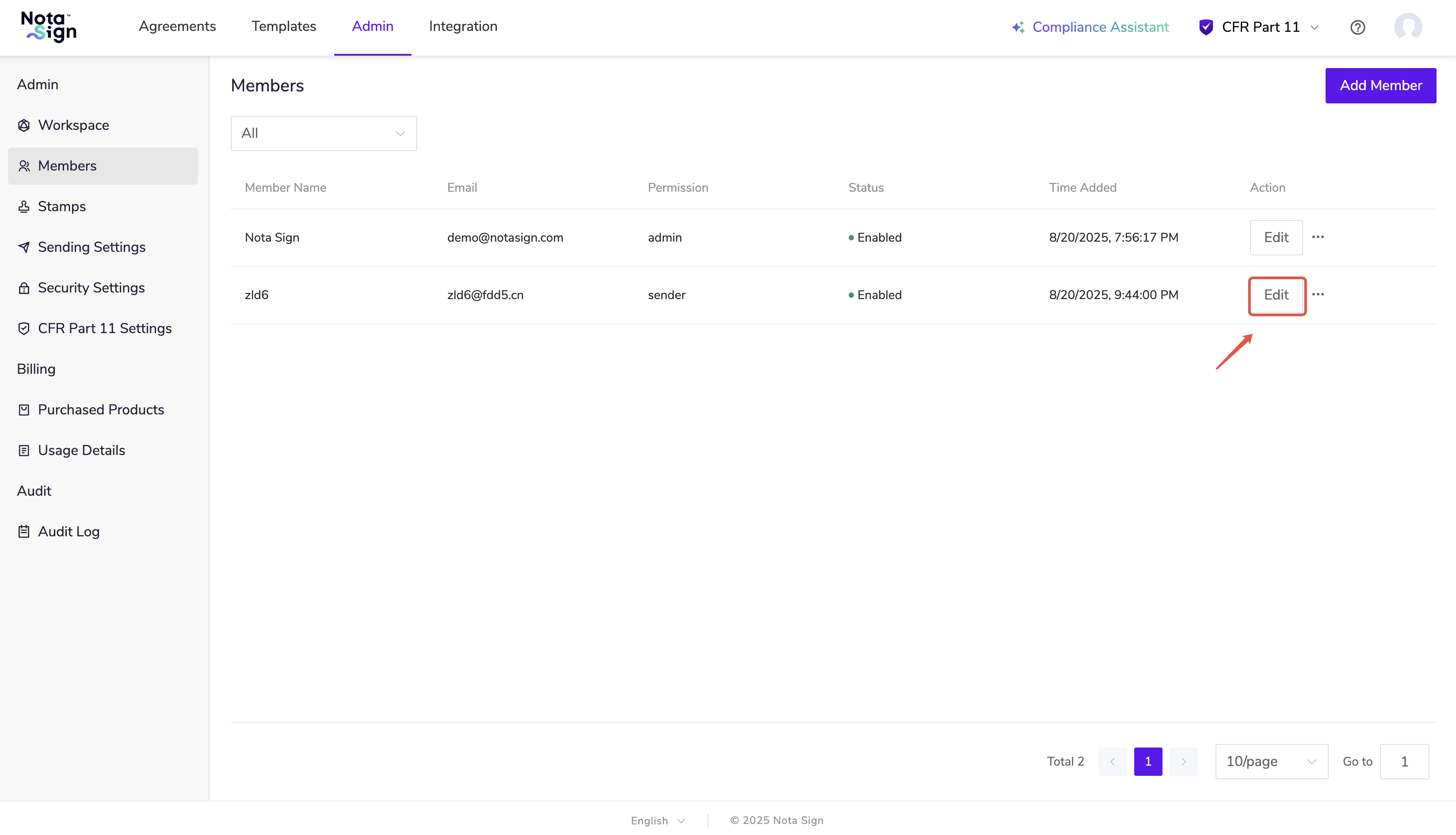This screenshot has width=1456, height=835.
Task: Click the Nota Sign logo
Action: click(49, 27)
